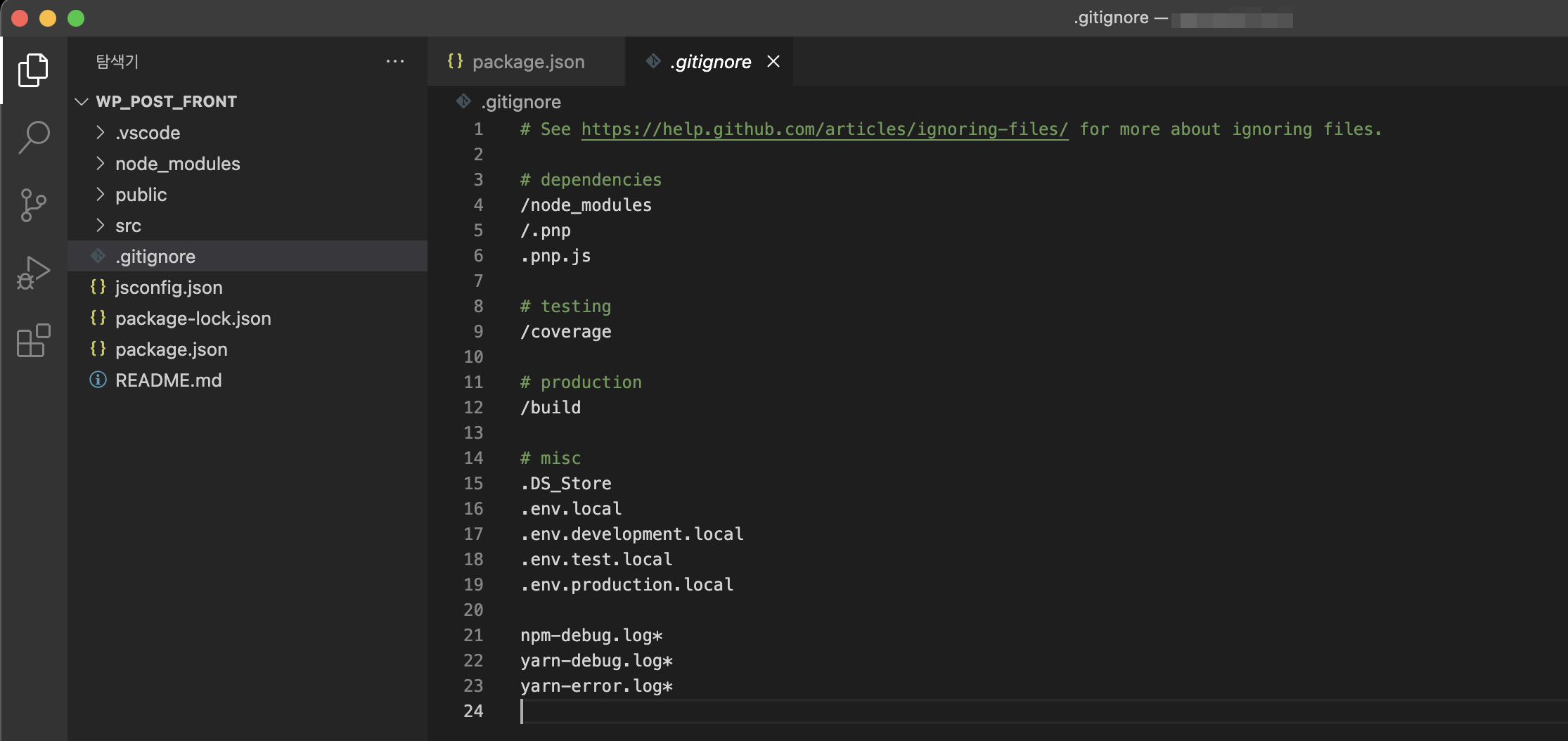Click the README.md info icon
The image size is (1568, 741).
98,380
